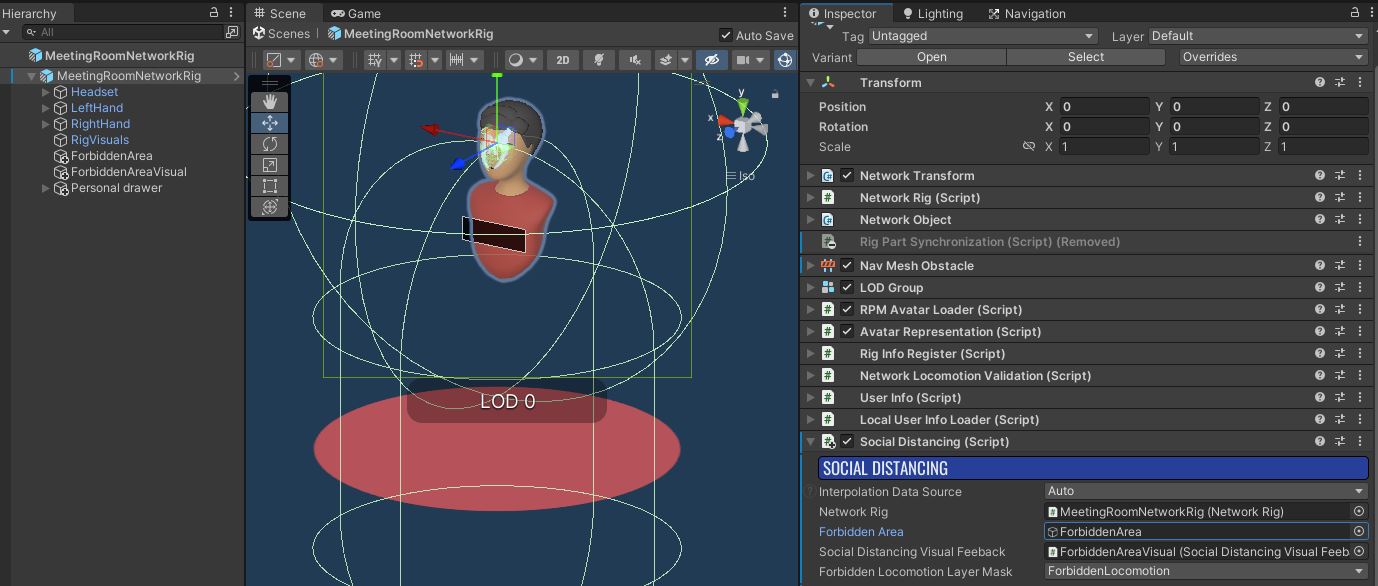Select the Hand view tool

click(269, 101)
